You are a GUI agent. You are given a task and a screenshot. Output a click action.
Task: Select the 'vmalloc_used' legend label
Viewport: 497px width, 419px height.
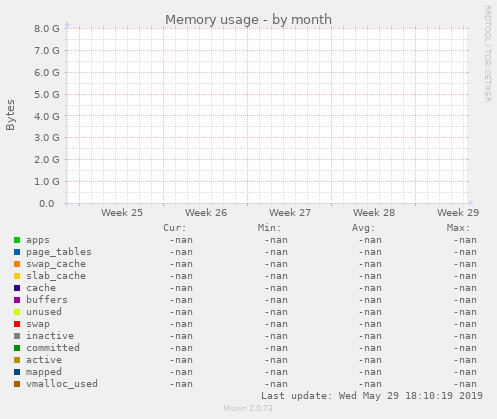[62, 384]
